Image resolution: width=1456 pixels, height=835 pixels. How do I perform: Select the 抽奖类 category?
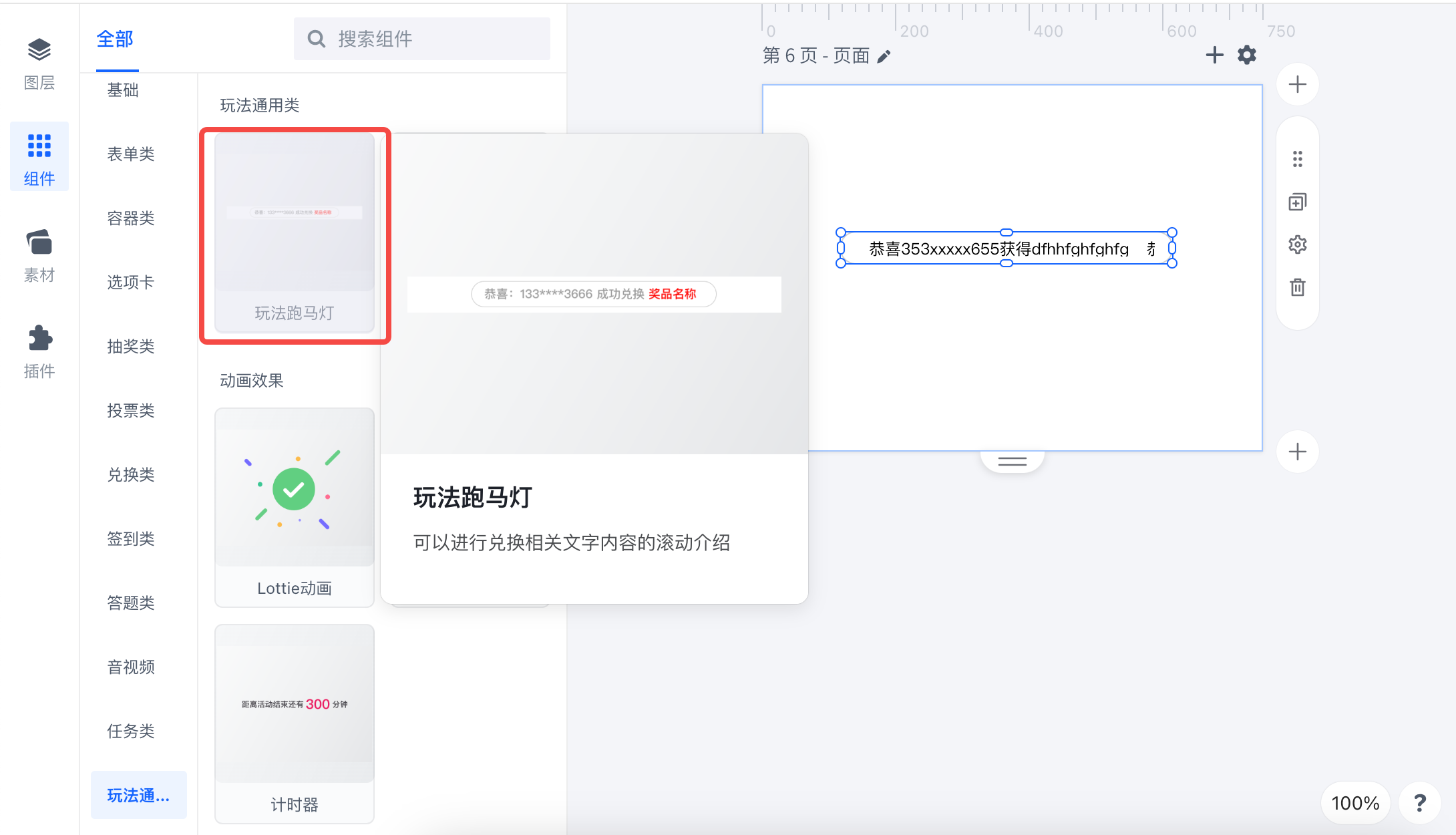pos(131,346)
